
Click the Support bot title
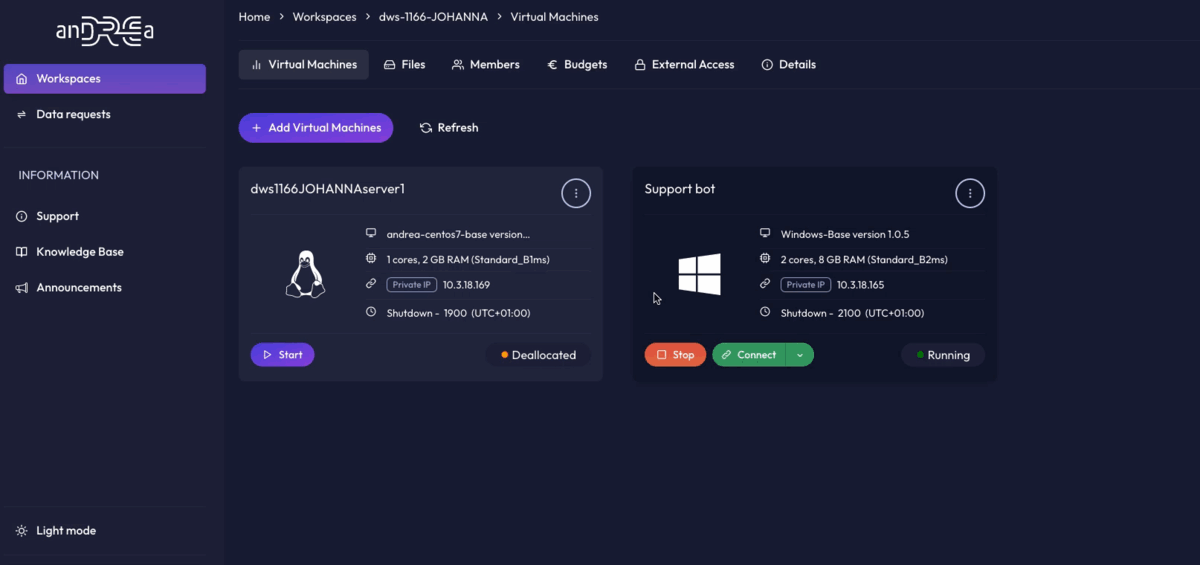[680, 189]
